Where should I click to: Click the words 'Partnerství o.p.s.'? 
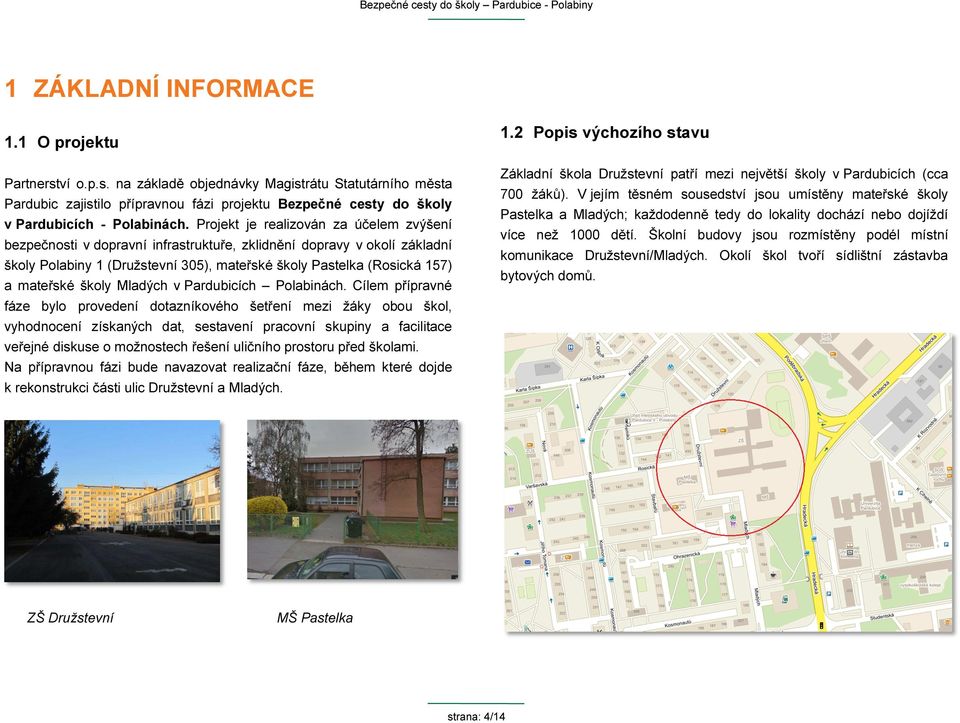[x=56, y=184]
